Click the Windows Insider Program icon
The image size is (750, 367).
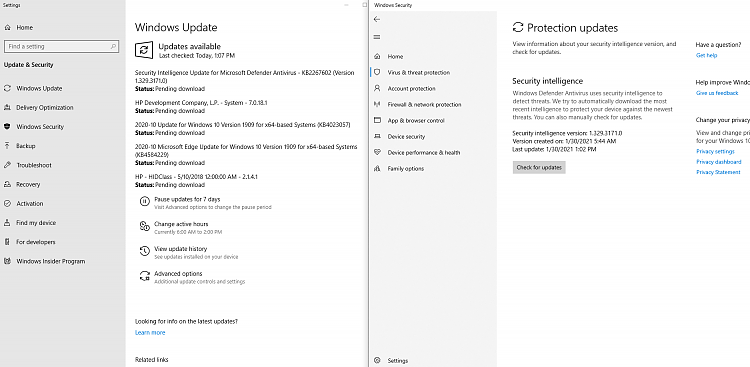point(7,261)
